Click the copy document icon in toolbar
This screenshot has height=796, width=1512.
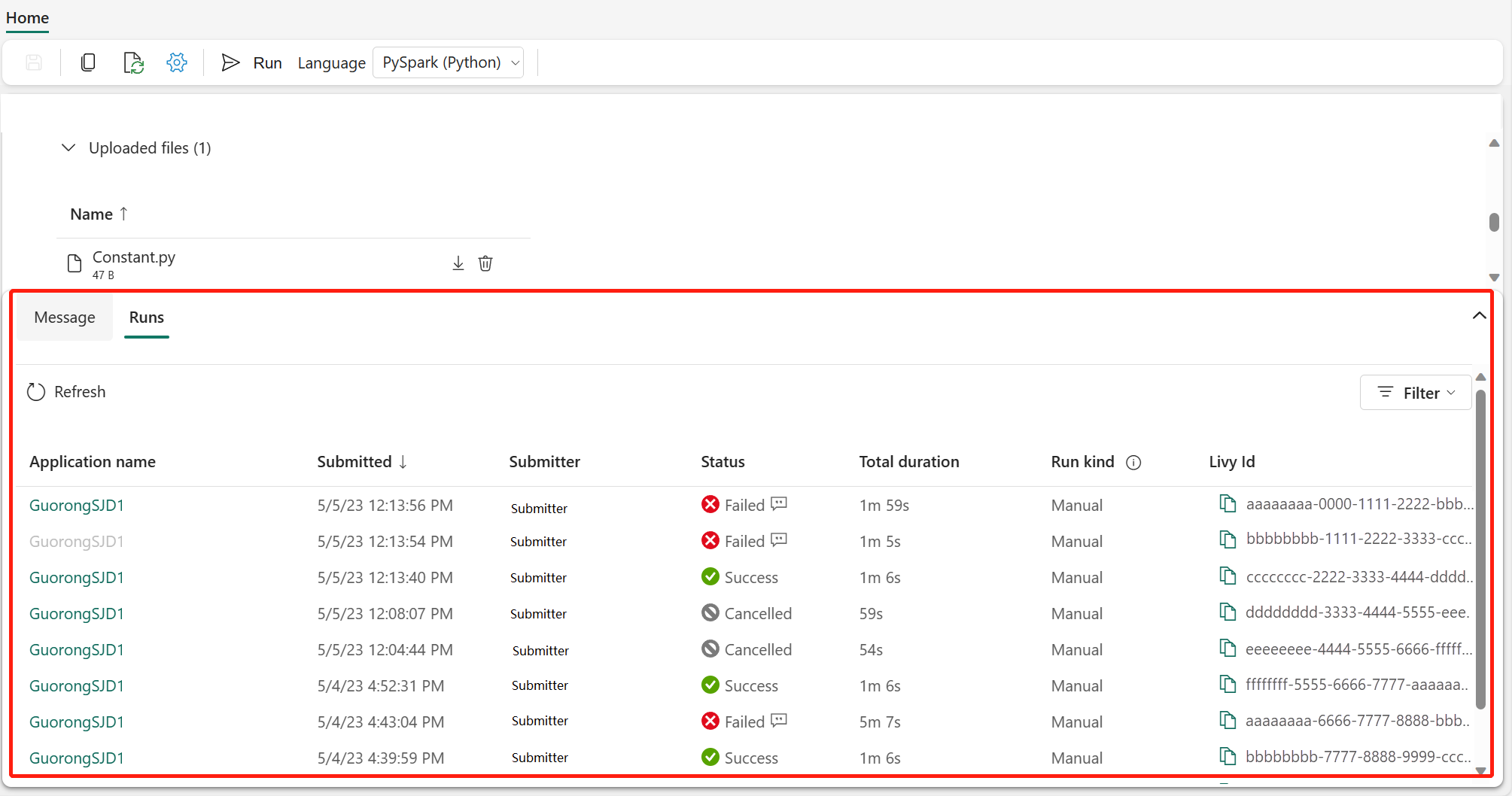88,62
